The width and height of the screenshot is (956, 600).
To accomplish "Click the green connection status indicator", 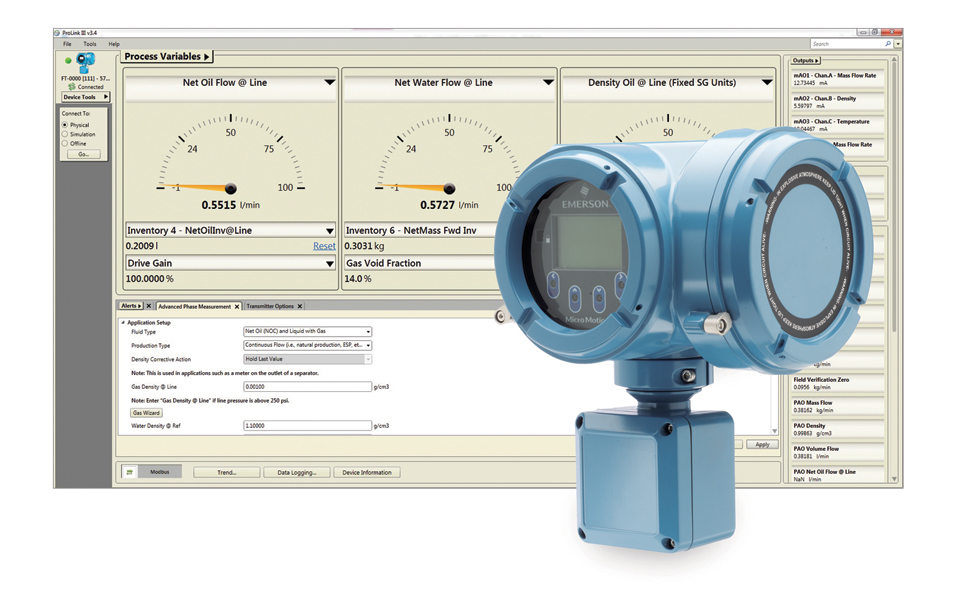I will 68,60.
